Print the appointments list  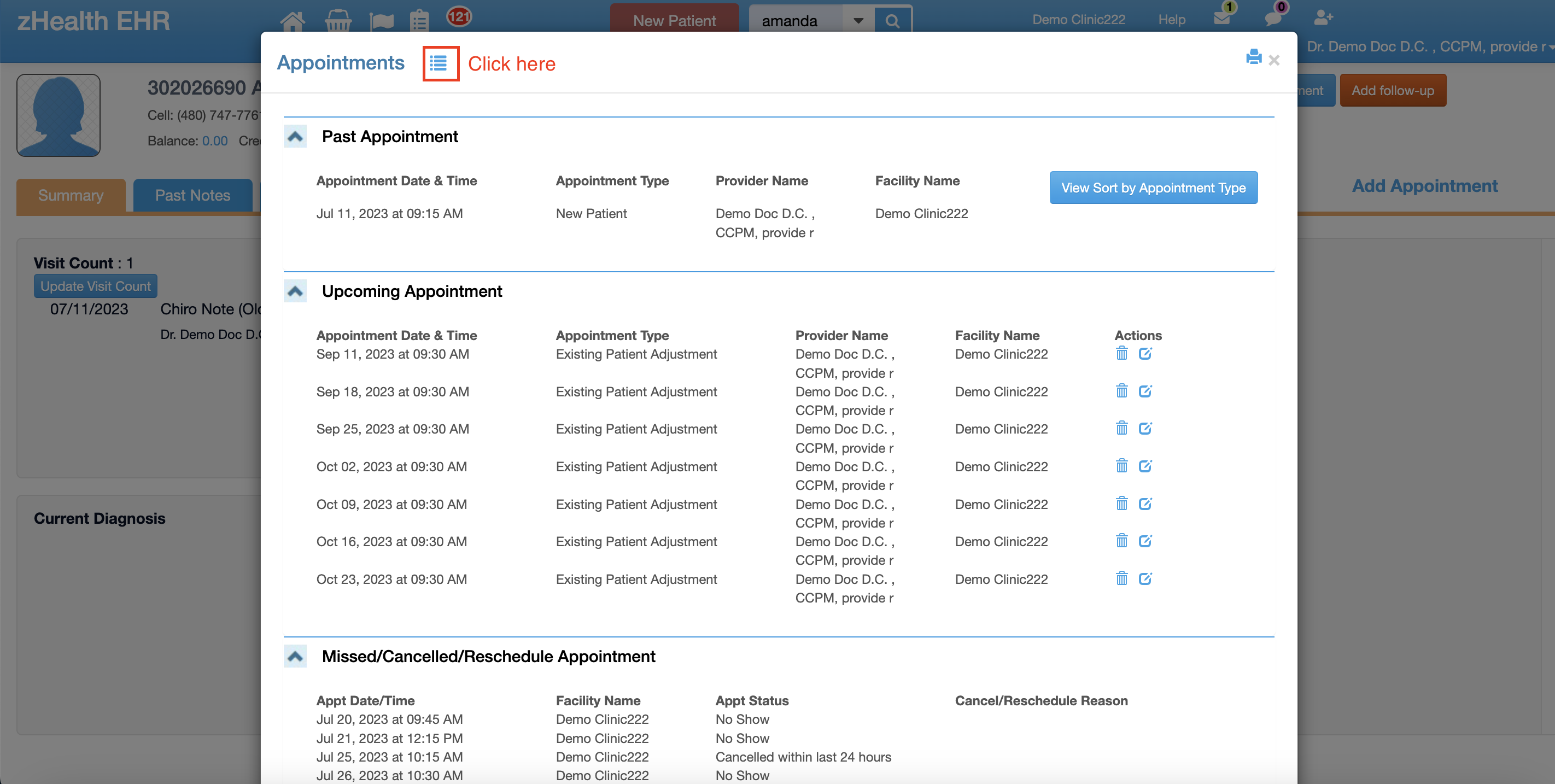[1254, 57]
